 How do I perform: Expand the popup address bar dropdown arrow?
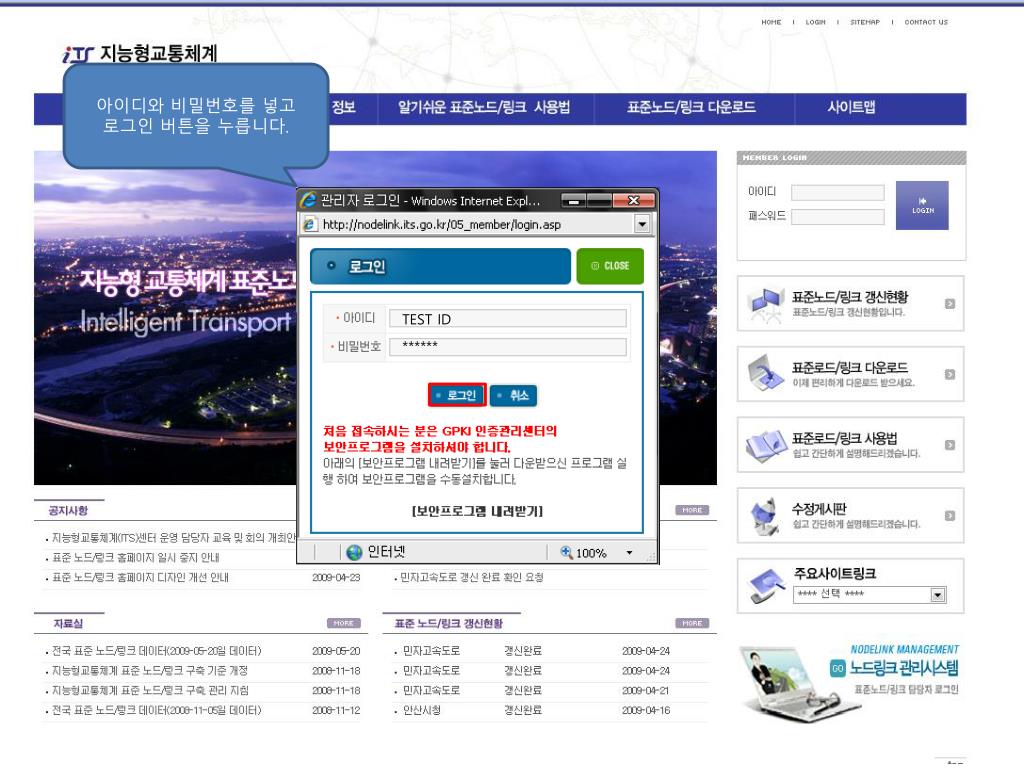click(x=640, y=225)
